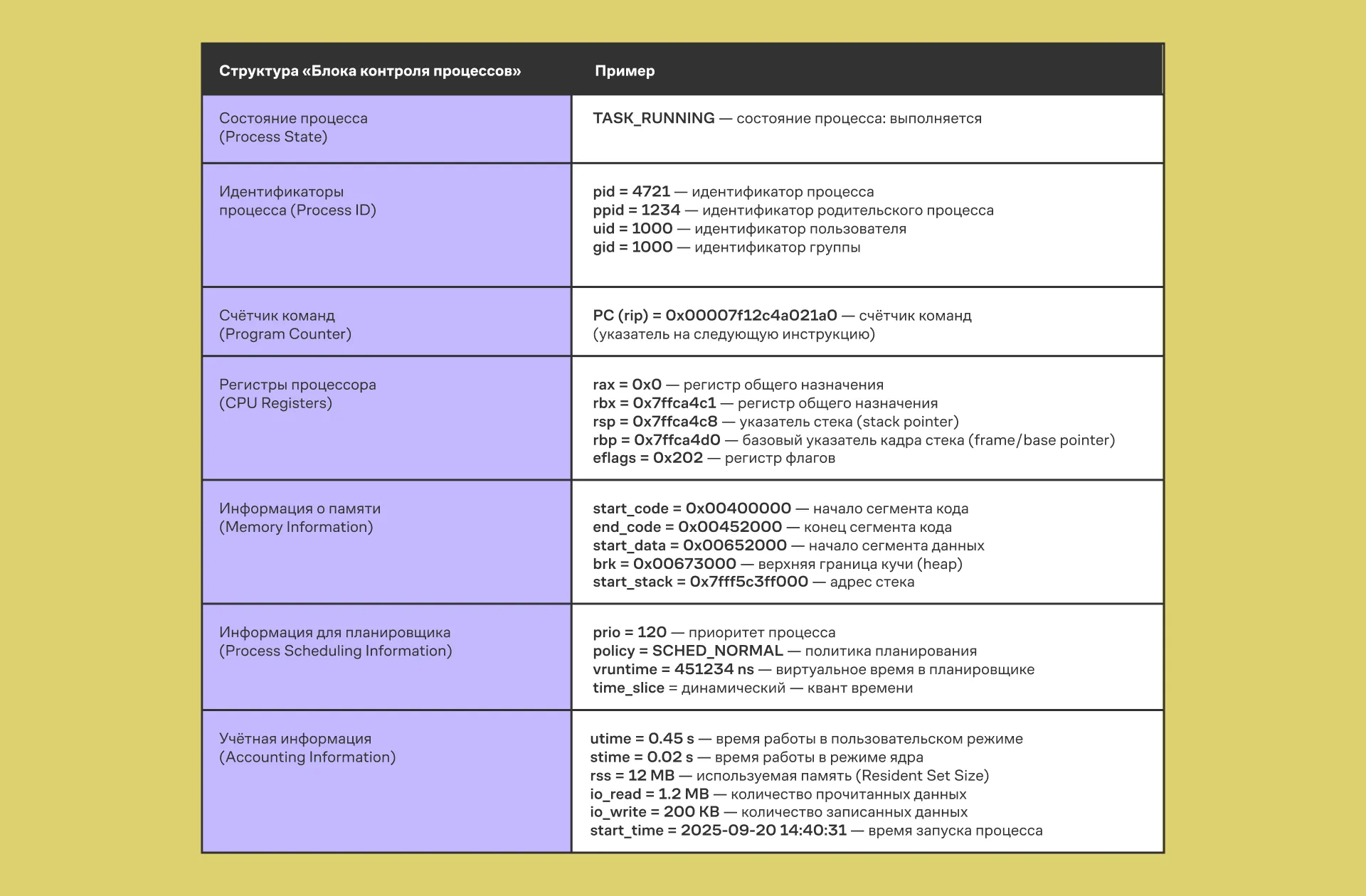The image size is (1366, 896).
Task: Click the brk = 0x00673000 heap line
Action: [777, 564]
